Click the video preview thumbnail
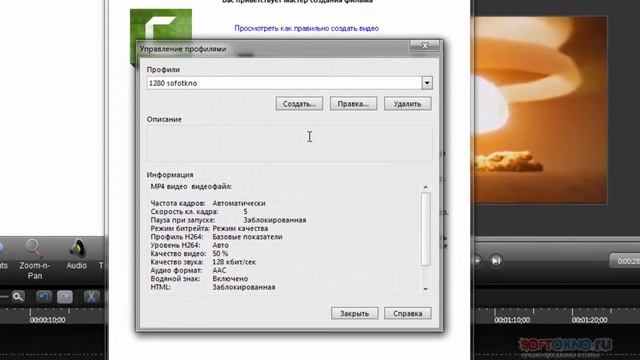 540,110
